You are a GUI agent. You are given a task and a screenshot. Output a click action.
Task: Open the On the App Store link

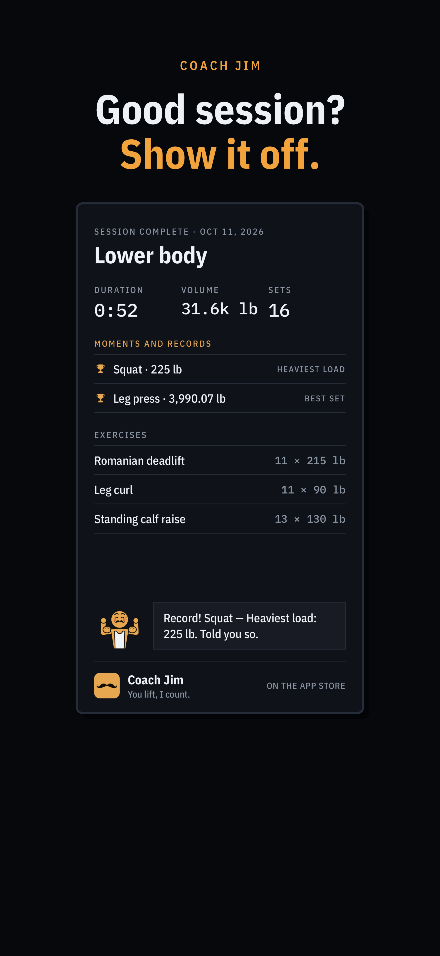[306, 686]
